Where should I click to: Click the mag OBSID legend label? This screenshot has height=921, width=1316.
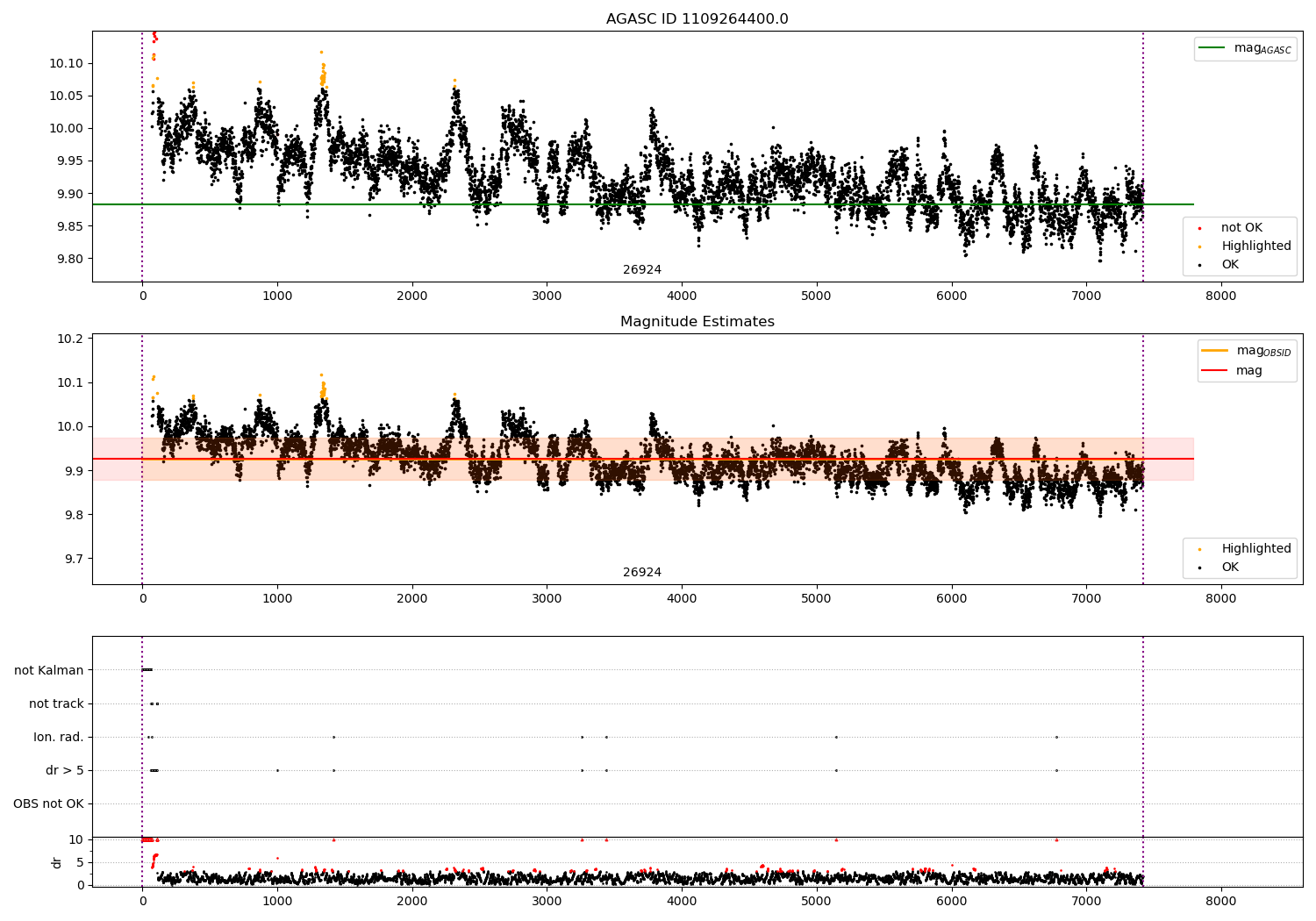[1264, 352]
